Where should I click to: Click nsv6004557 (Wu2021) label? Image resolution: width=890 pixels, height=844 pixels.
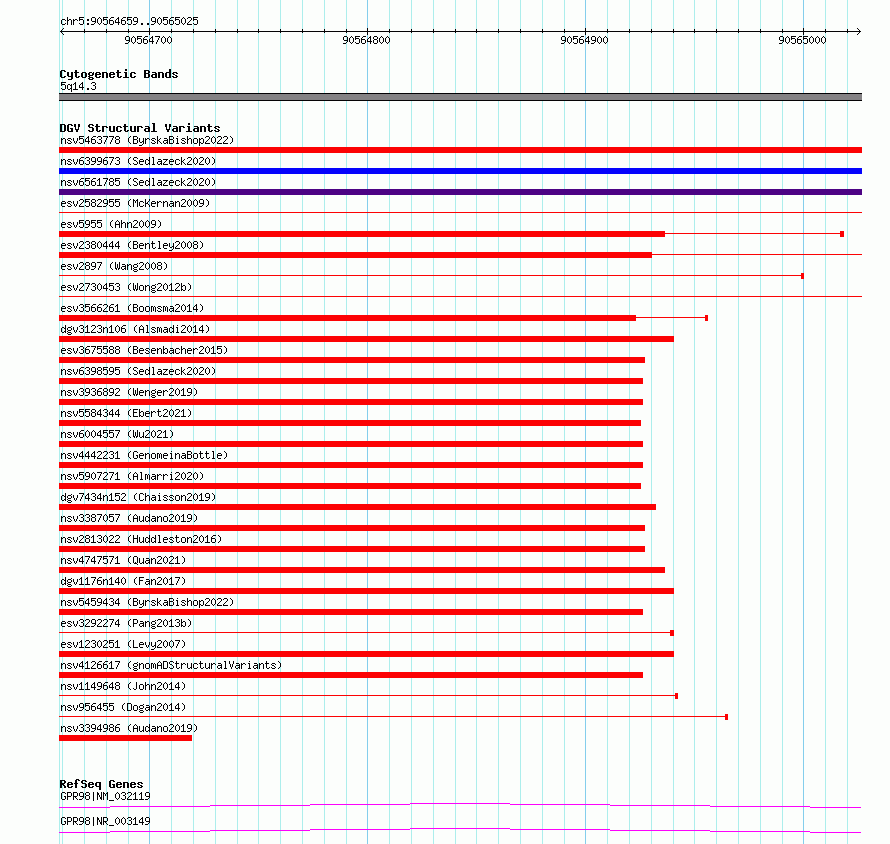(117, 434)
